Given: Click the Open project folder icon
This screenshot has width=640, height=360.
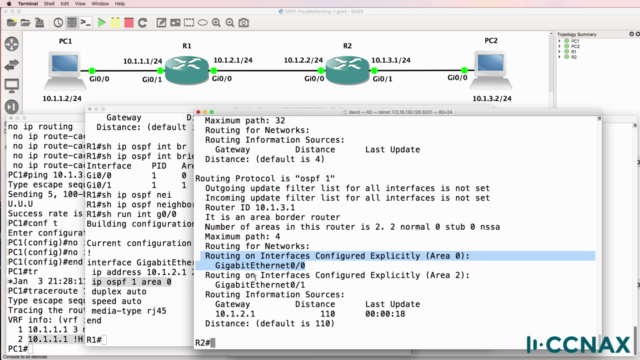Looking at the screenshot, I should click(x=25, y=22).
